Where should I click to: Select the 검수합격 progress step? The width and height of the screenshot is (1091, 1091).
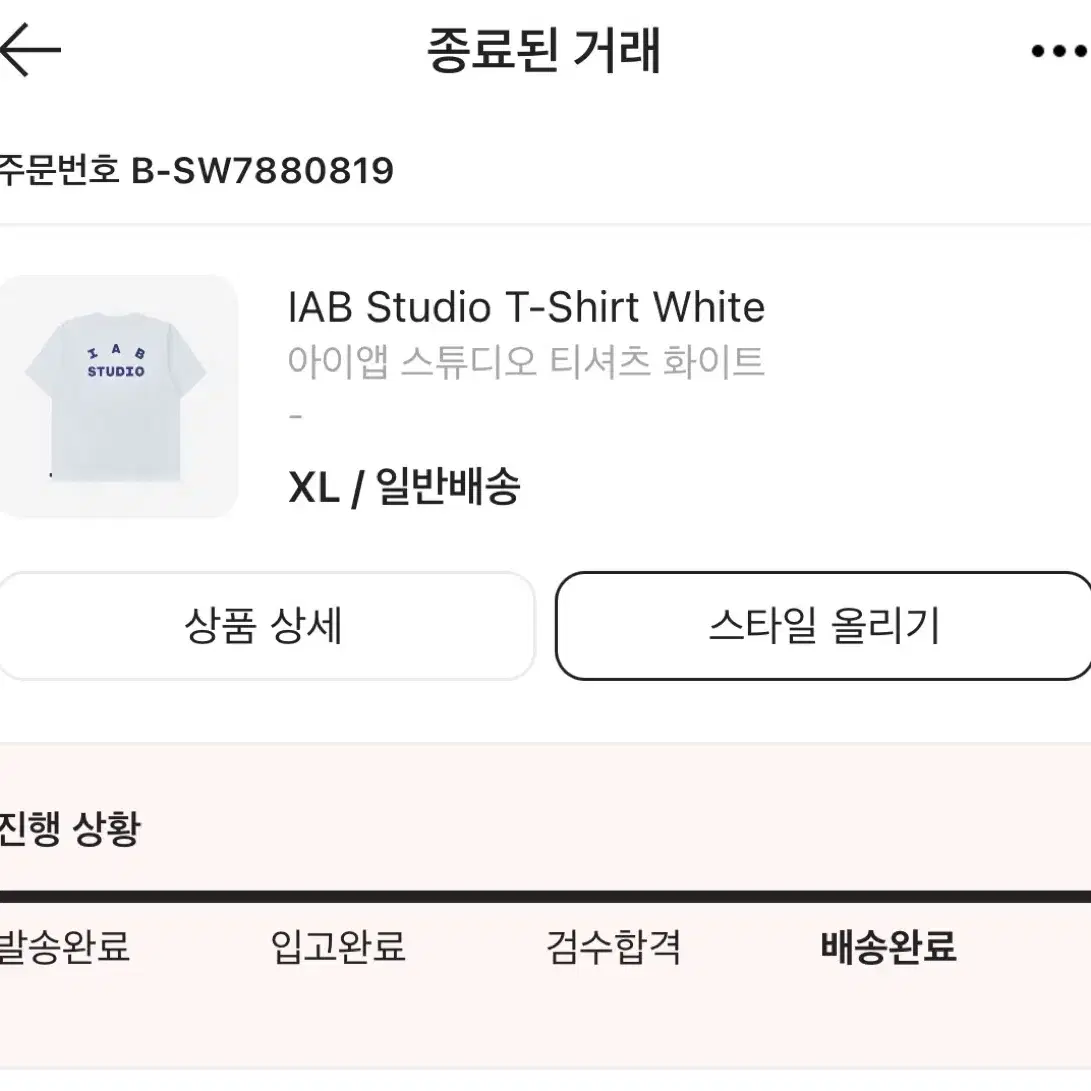[x=614, y=946]
